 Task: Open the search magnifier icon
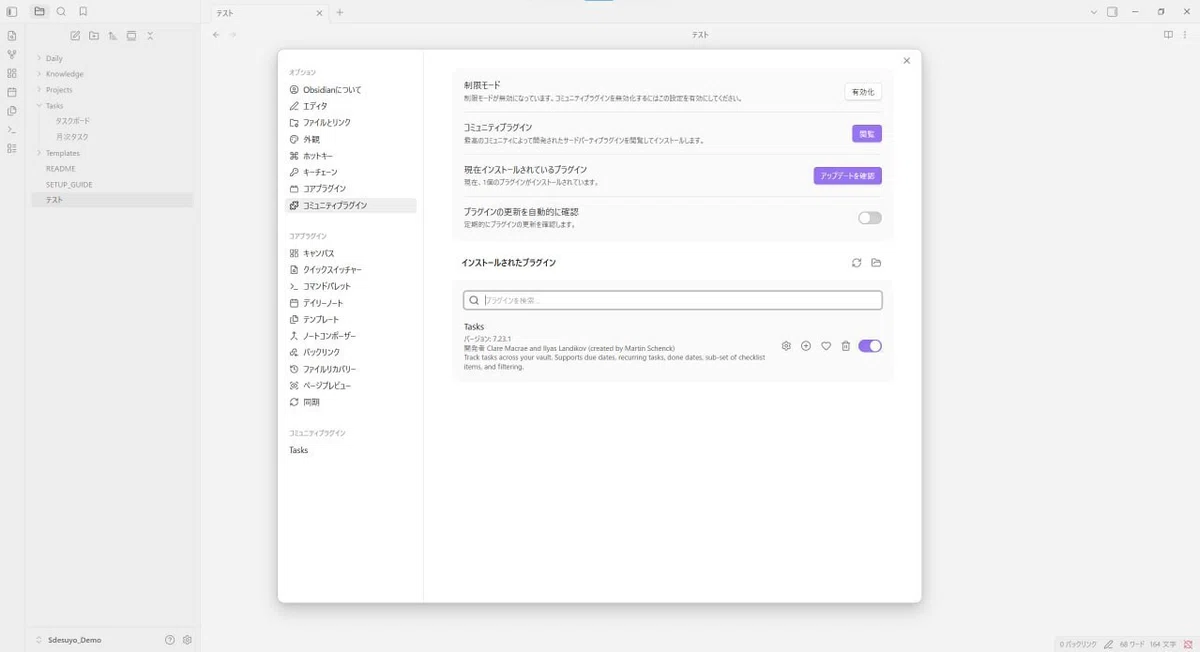pos(61,12)
